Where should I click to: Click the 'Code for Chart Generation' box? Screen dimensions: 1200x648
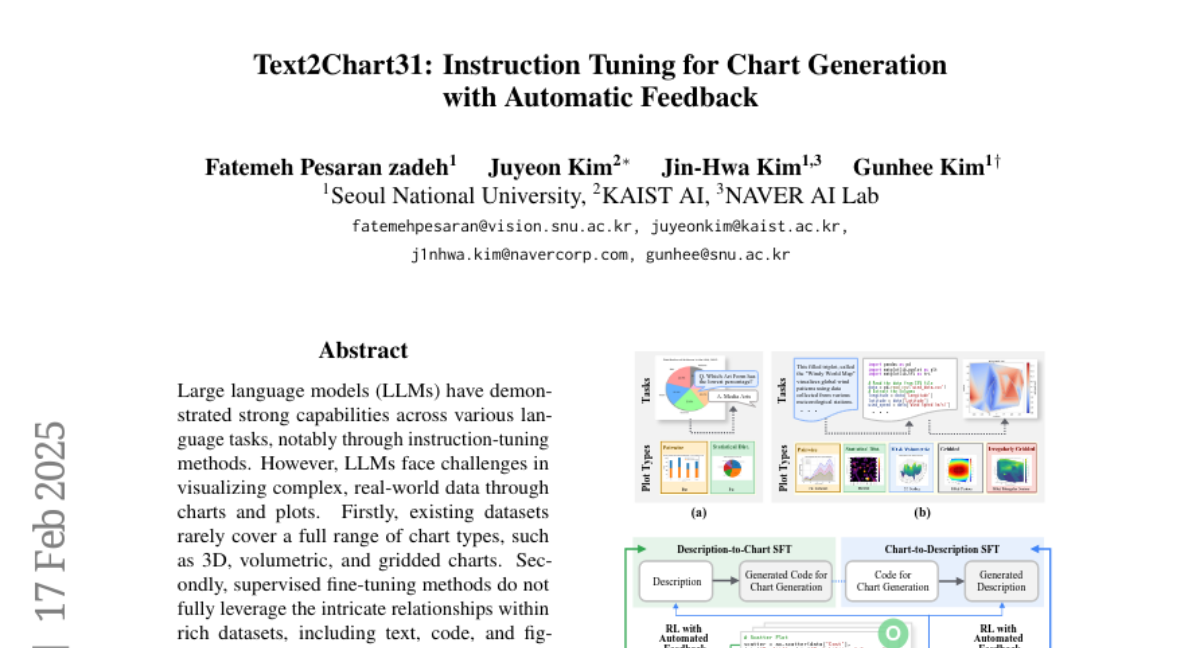tap(893, 581)
